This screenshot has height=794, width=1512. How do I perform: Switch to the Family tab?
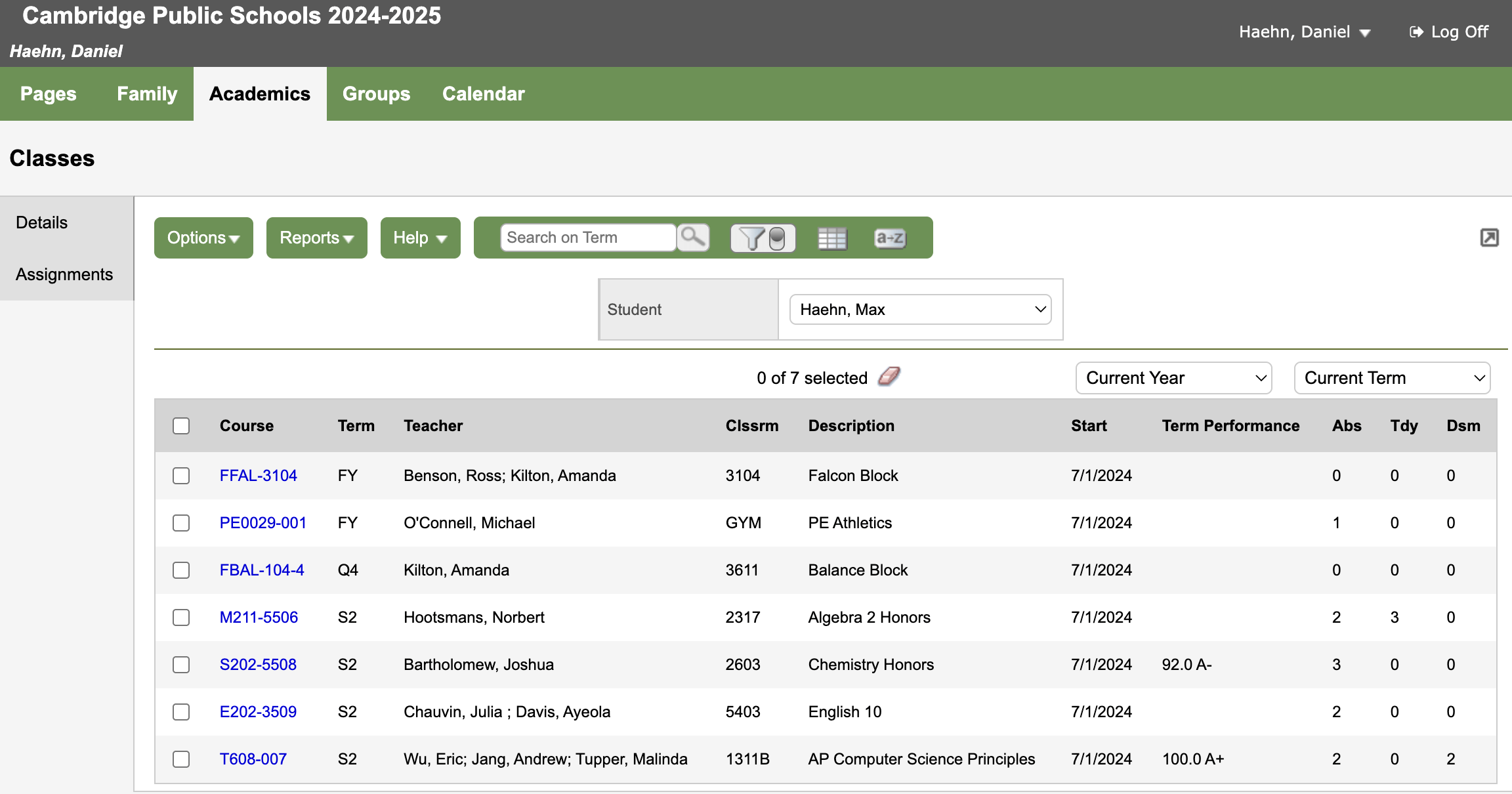point(147,94)
